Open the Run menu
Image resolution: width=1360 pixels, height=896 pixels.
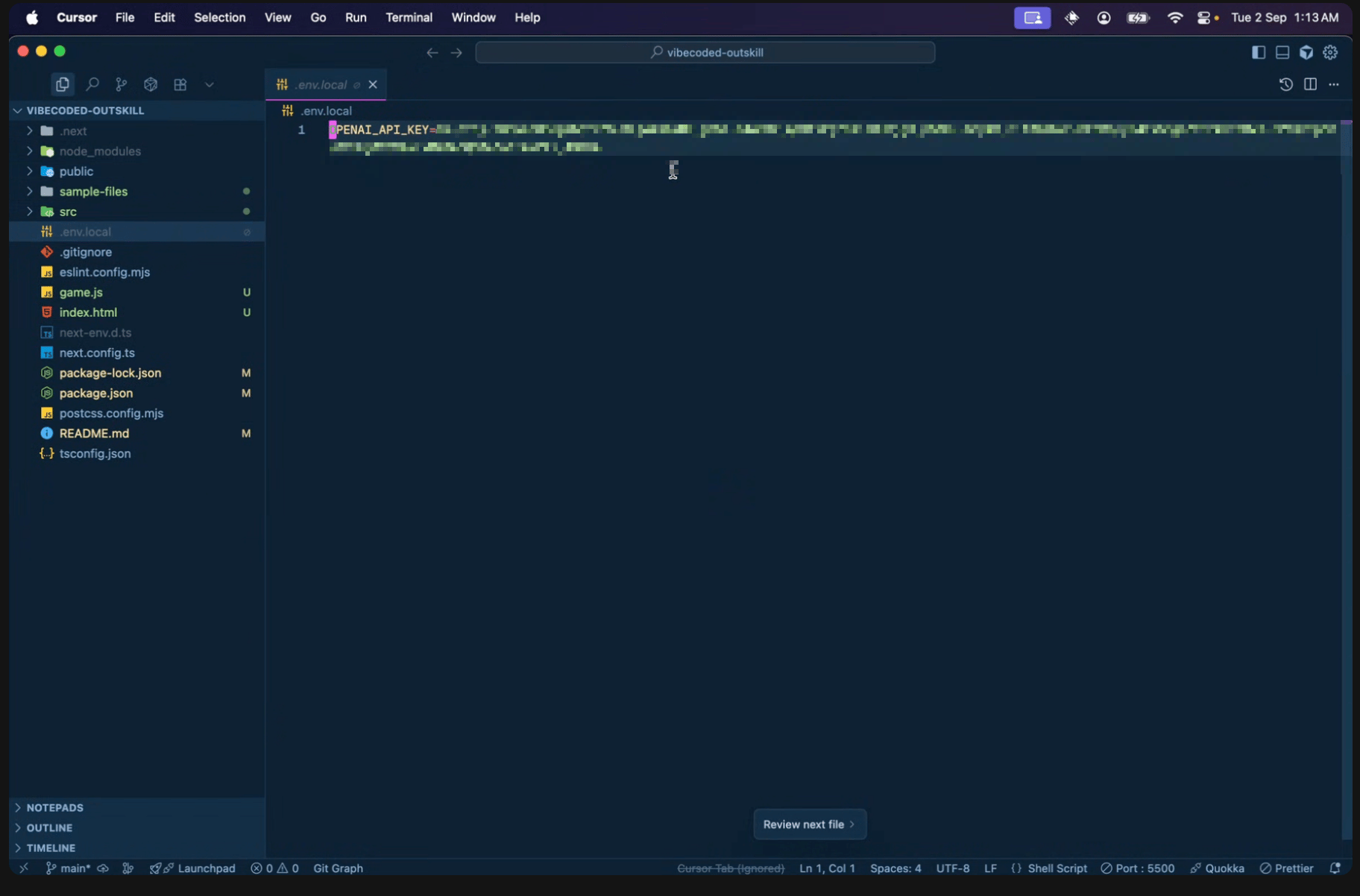pyautogui.click(x=356, y=17)
